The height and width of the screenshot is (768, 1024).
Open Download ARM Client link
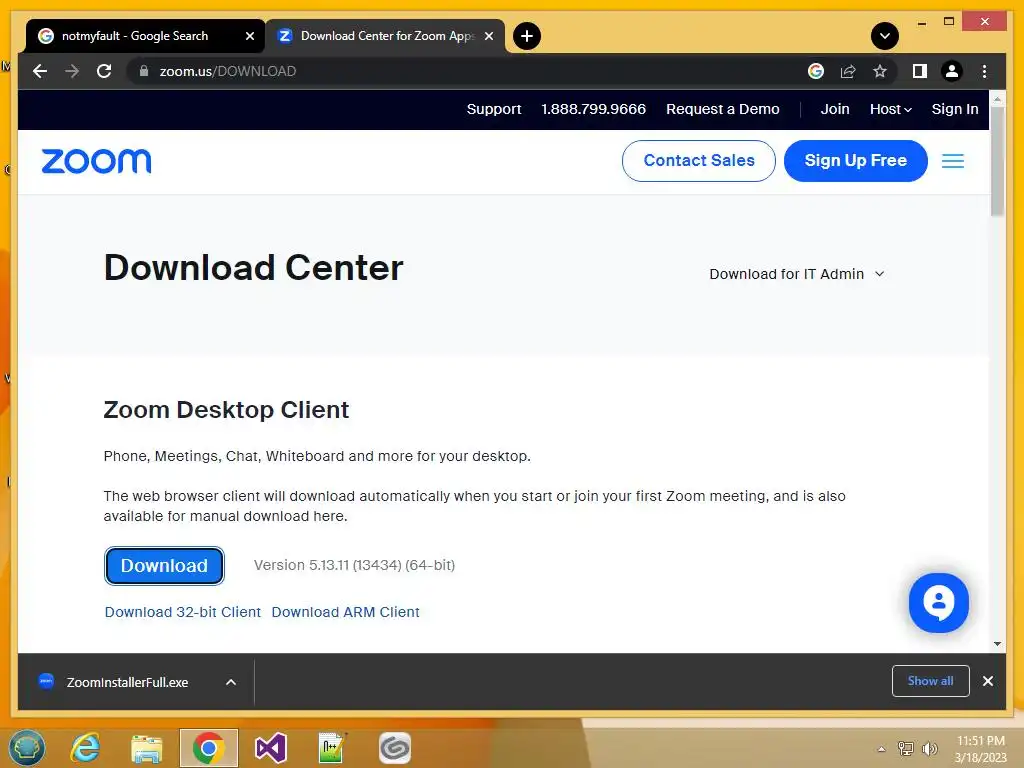(x=345, y=612)
